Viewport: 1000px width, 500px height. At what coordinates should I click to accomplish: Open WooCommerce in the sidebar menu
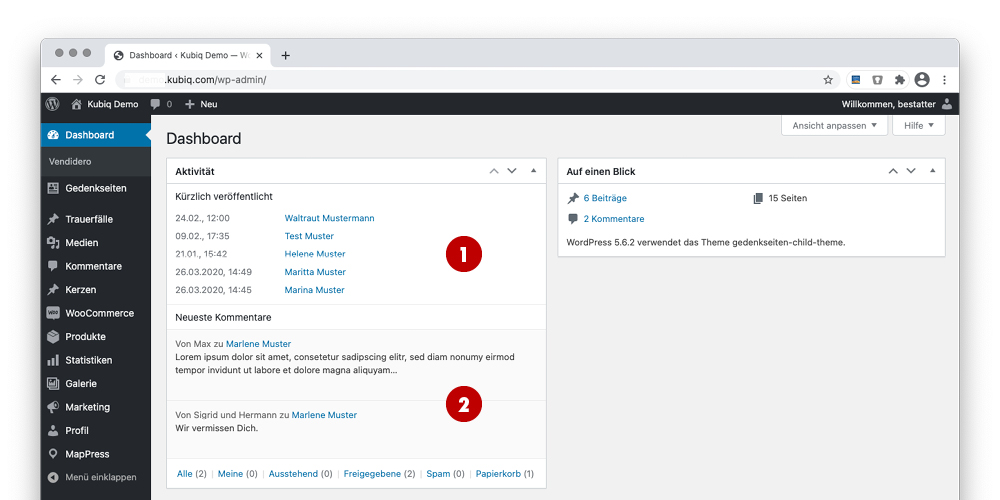coord(99,313)
